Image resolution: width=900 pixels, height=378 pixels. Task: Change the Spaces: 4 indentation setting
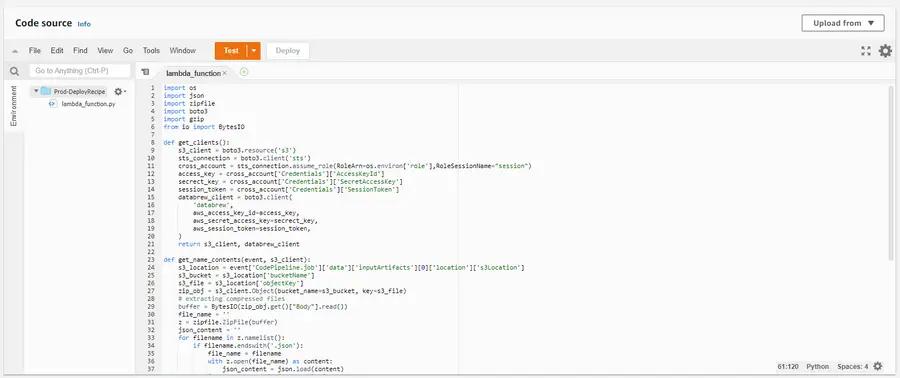852,367
